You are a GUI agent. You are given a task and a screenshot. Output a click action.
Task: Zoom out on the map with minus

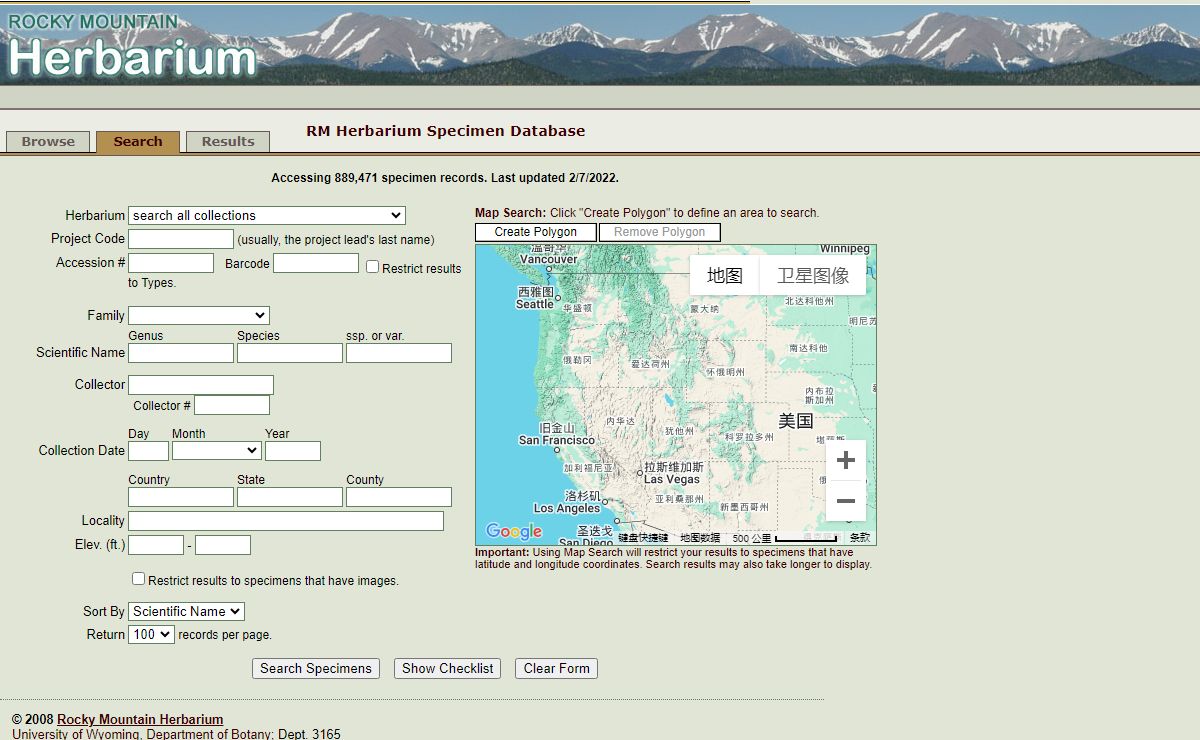[846, 501]
